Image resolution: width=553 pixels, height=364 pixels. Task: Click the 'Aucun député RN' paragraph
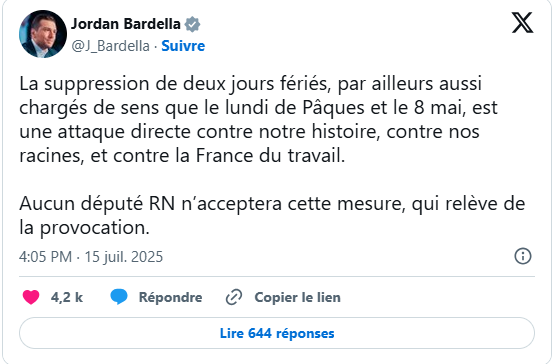[272, 216]
